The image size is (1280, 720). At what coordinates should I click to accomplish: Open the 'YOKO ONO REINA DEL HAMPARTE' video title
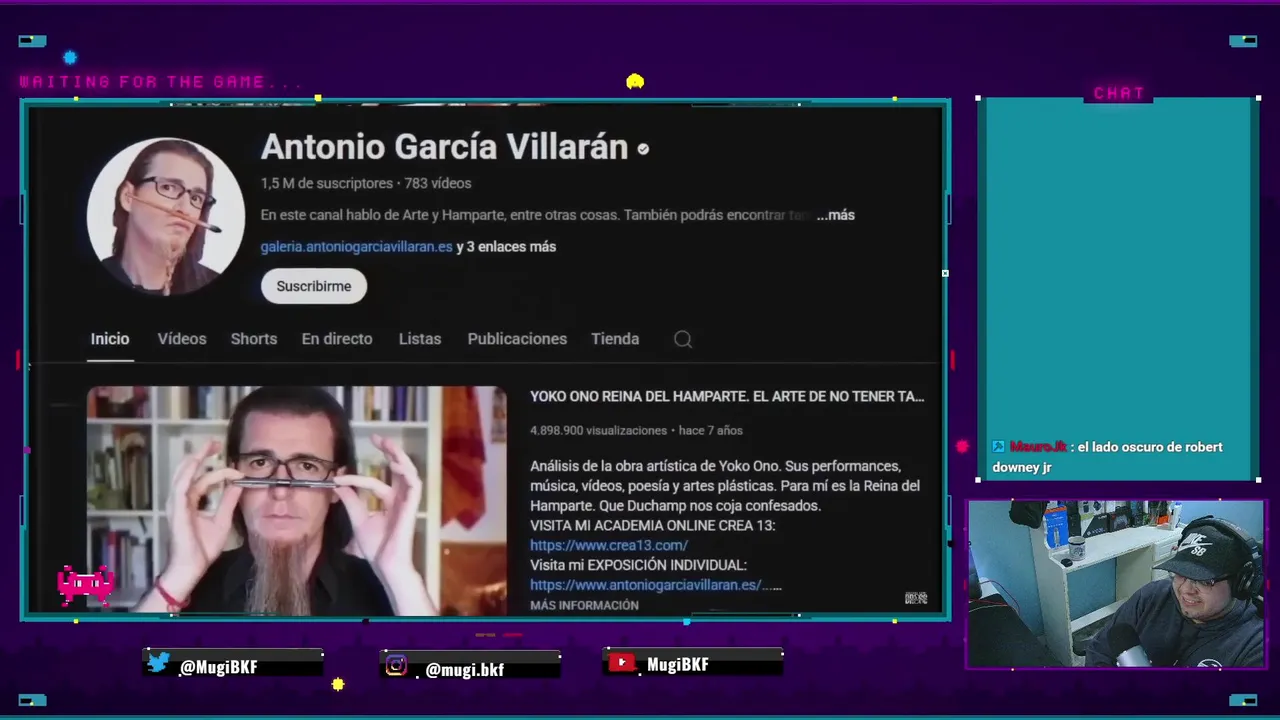click(x=727, y=396)
